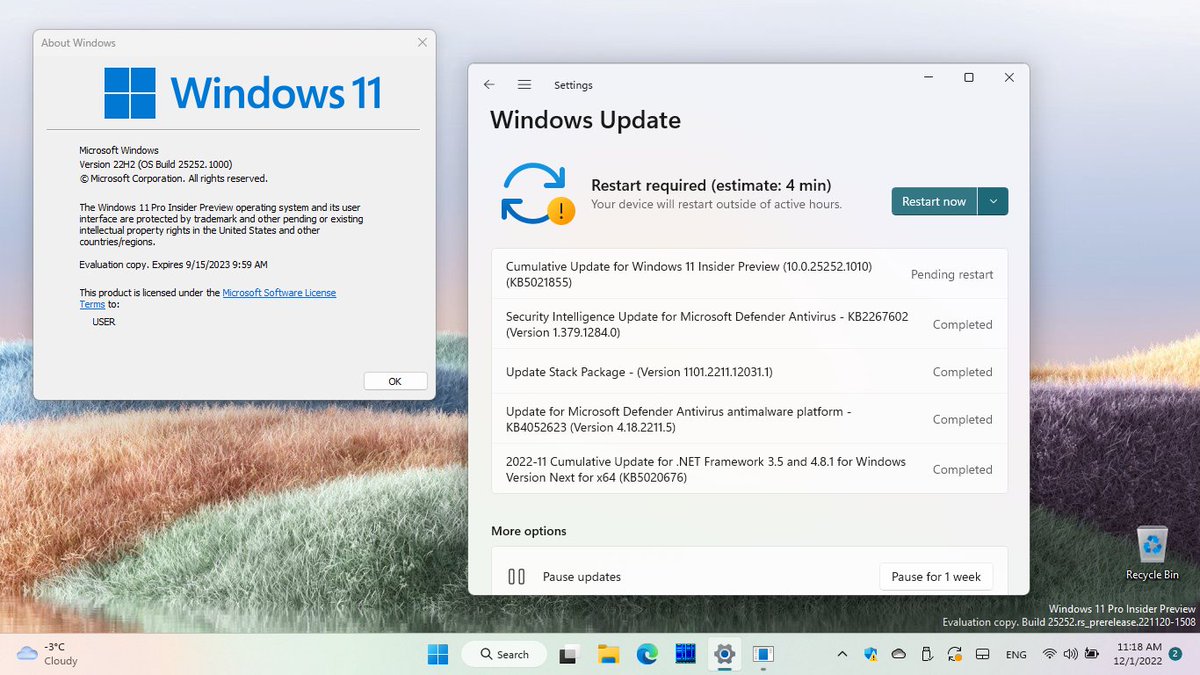Click the volume speaker tray icon
Screen dimensions: 1200x675
(1070, 654)
